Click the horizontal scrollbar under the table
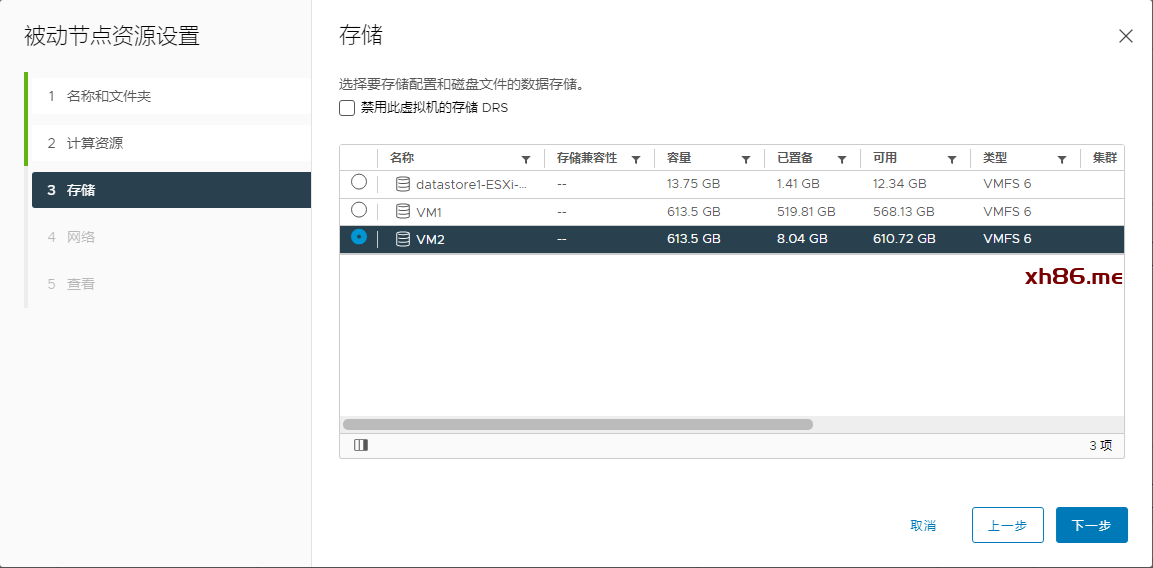The width and height of the screenshot is (1153, 568). (x=578, y=424)
